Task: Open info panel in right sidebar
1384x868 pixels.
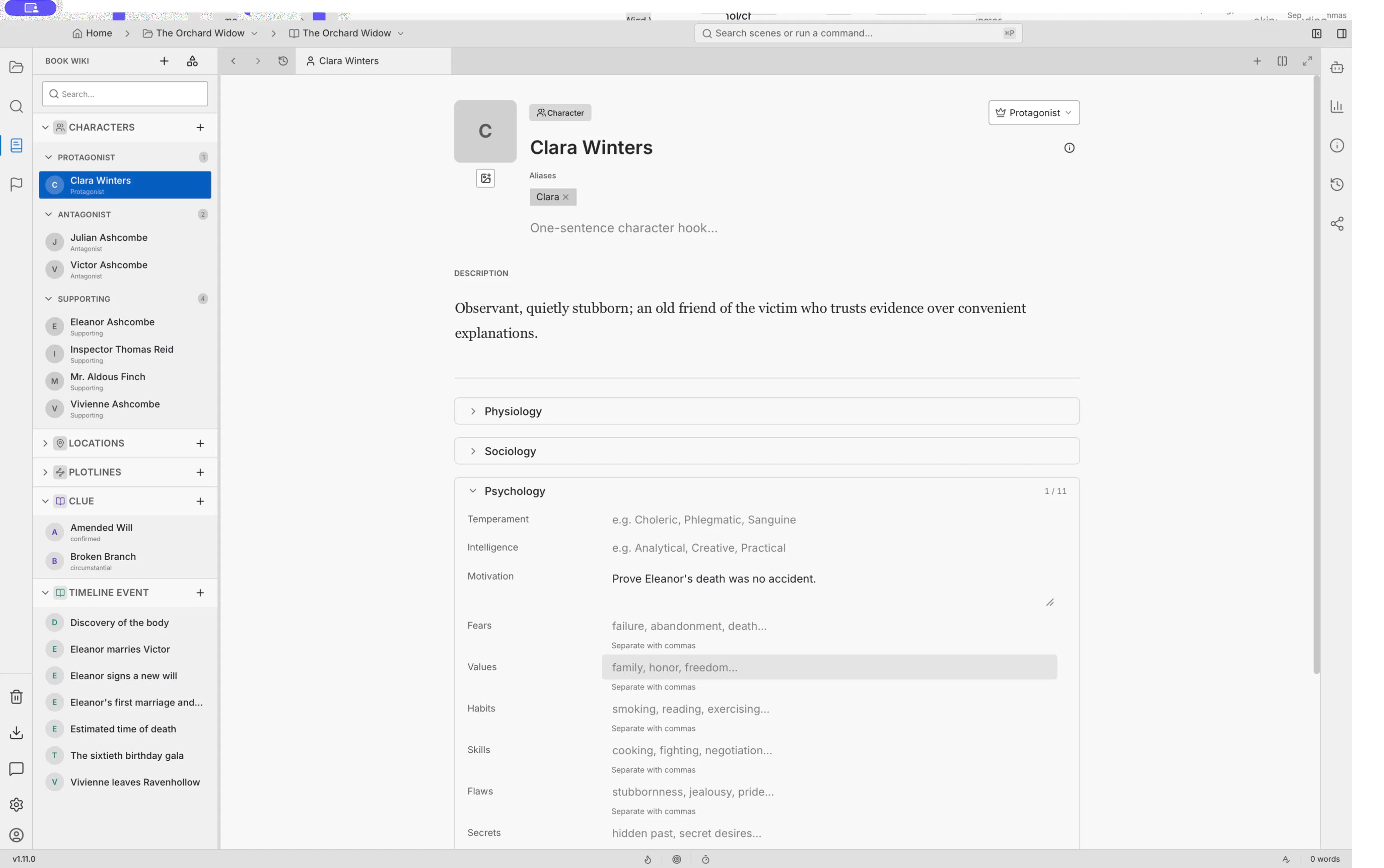Action: click(1337, 145)
